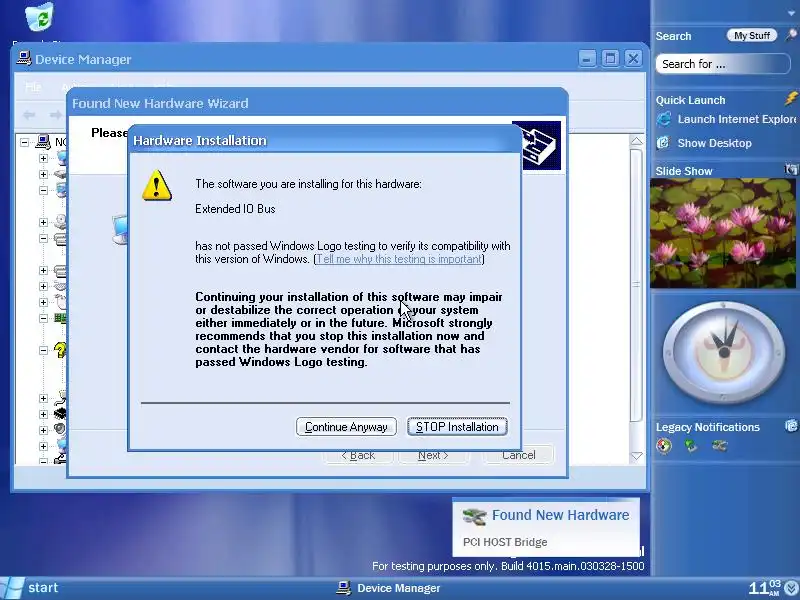Open 'Tell me why this testing is important' link
This screenshot has height=600, width=800.
click(x=399, y=259)
